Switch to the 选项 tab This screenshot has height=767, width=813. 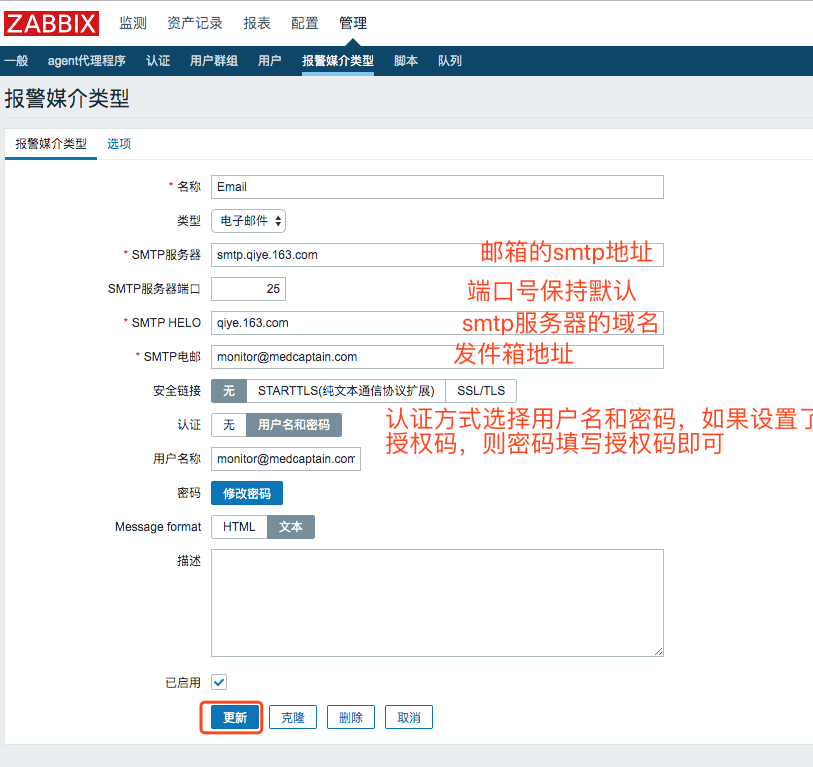pos(119,144)
